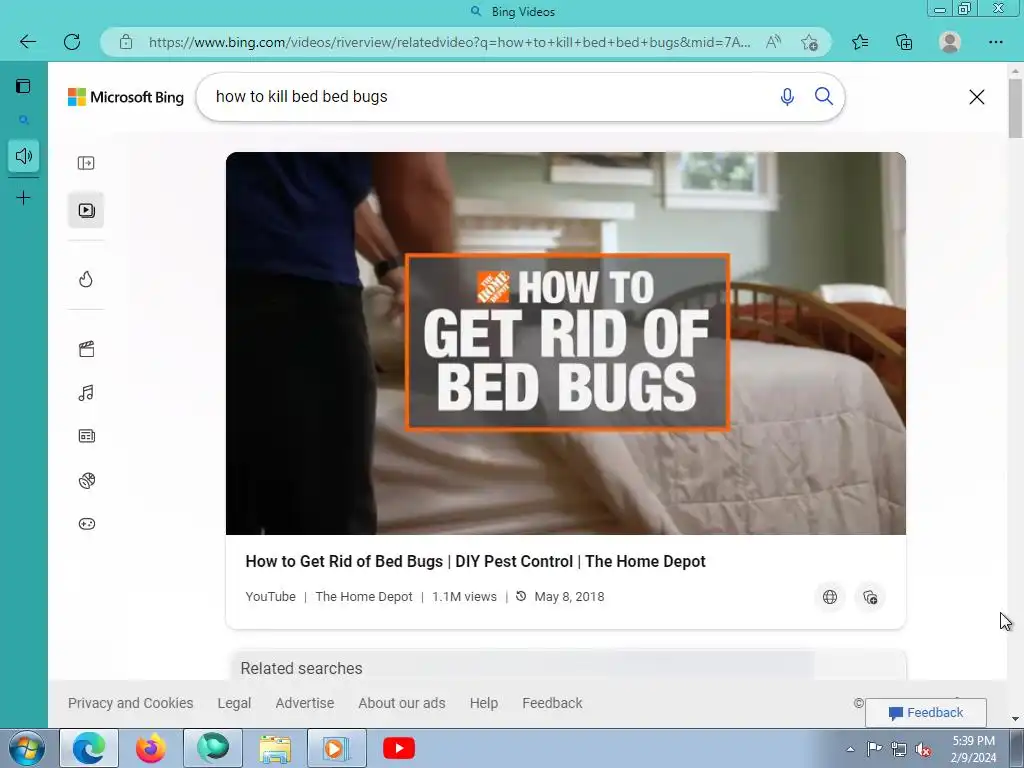Viewport: 1024px width, 768px height.
Task: Click The Home Depot channel name
Action: click(x=364, y=597)
